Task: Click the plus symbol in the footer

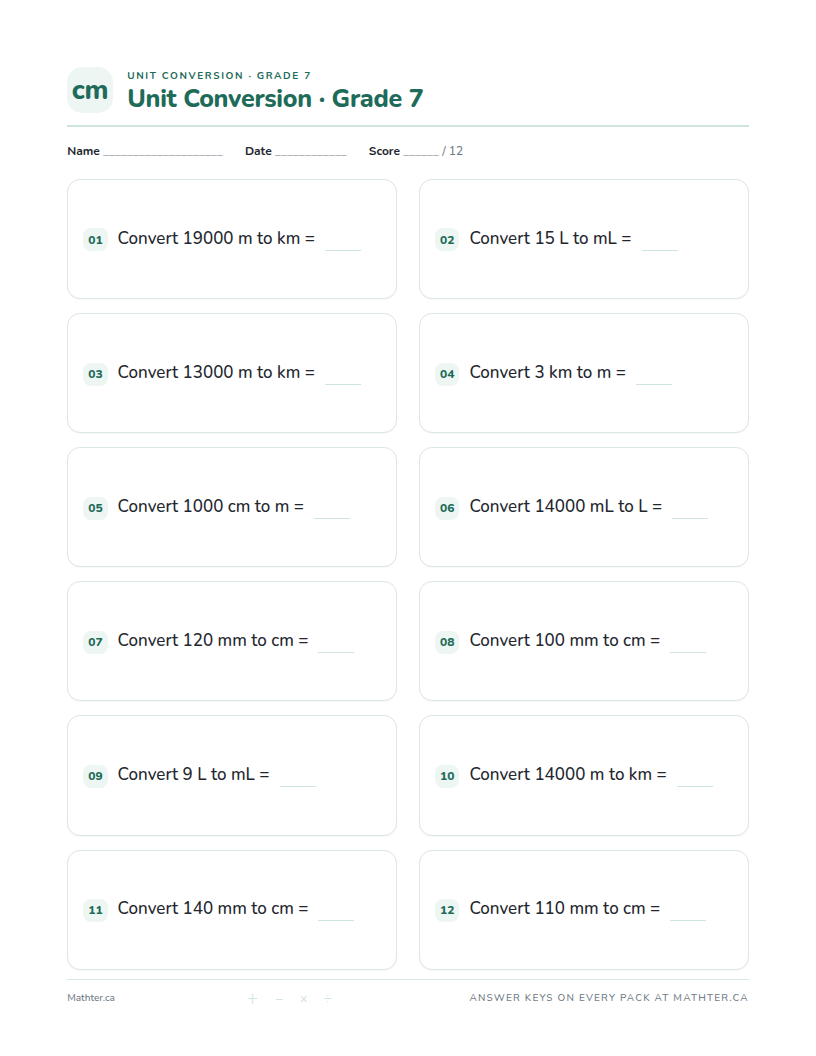Action: (x=252, y=999)
